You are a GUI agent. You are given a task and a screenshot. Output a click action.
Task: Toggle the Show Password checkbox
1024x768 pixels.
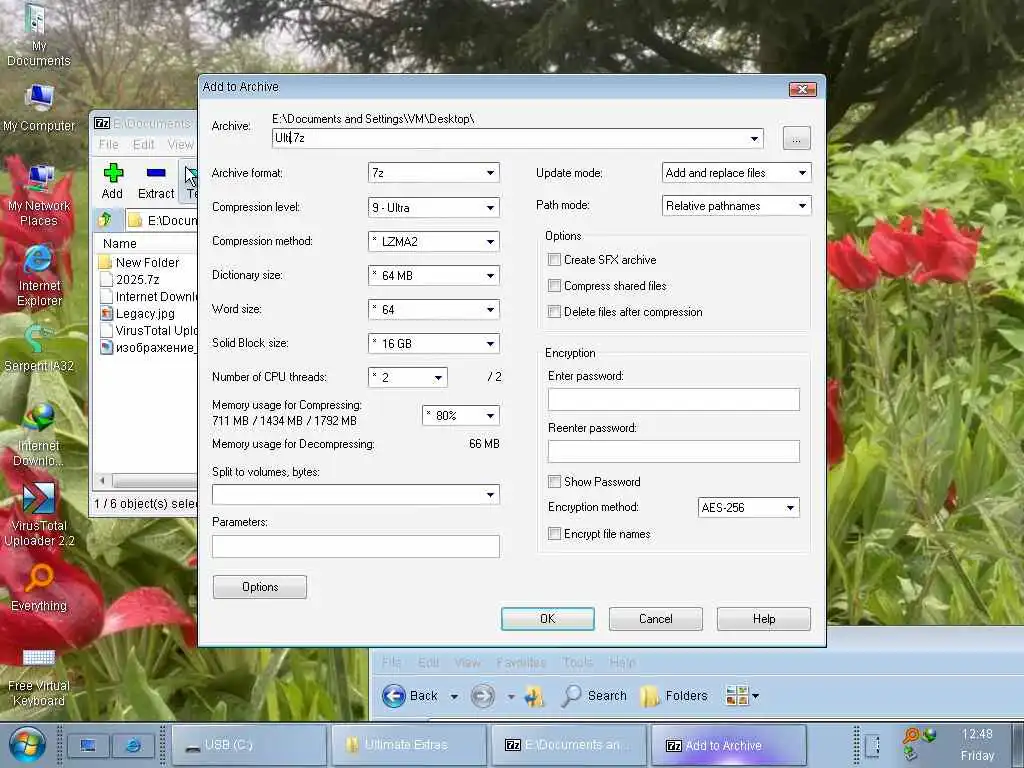tap(554, 482)
